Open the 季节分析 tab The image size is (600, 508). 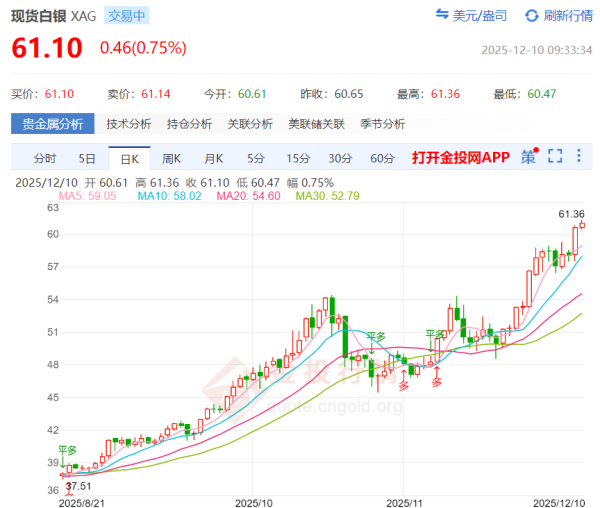382,124
